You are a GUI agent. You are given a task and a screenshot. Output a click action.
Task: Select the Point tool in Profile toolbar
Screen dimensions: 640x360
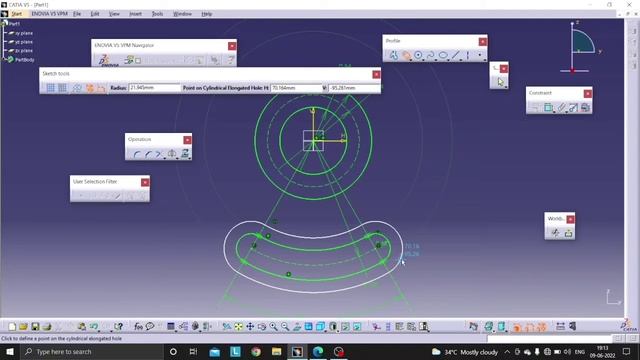pos(480,55)
